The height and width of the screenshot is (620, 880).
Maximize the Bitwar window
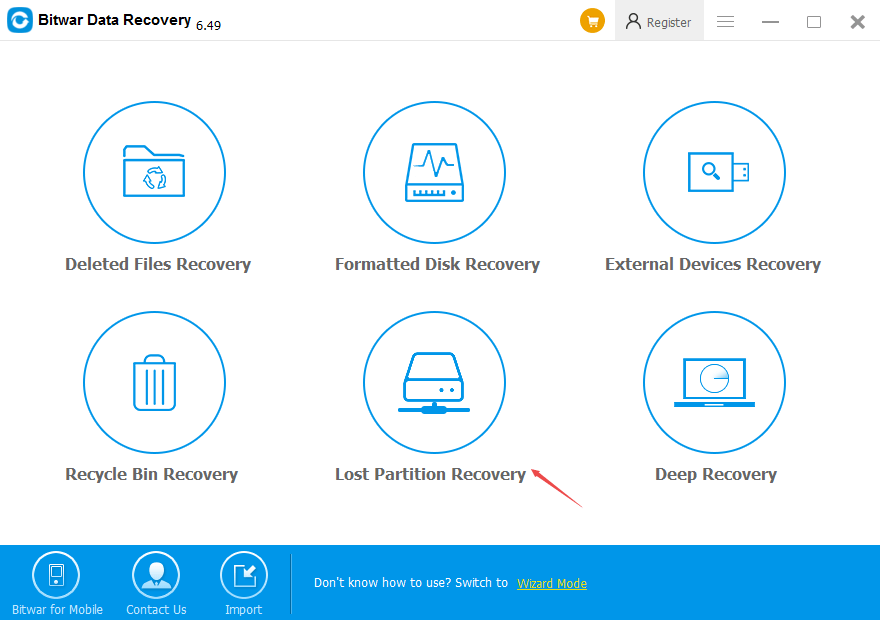click(814, 22)
